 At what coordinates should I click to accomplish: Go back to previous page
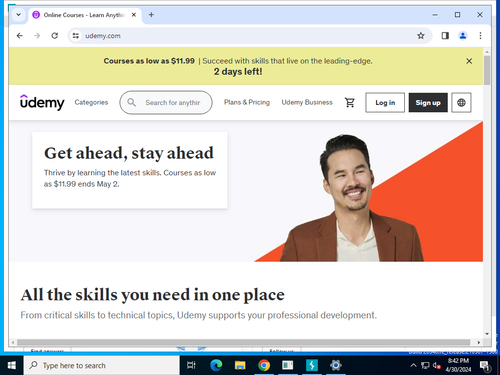(20, 36)
